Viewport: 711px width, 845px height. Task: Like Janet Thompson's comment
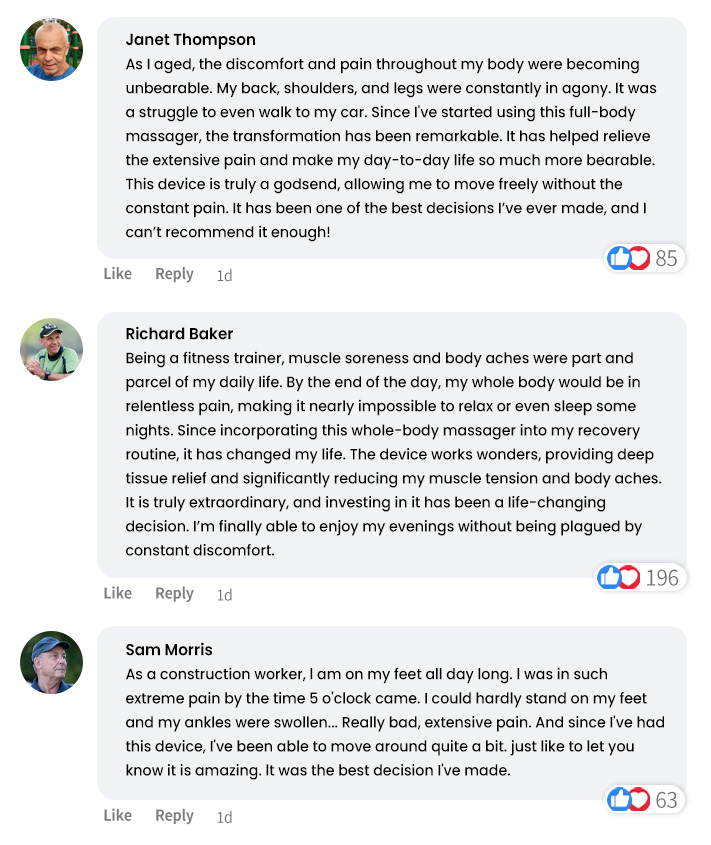[x=118, y=274]
